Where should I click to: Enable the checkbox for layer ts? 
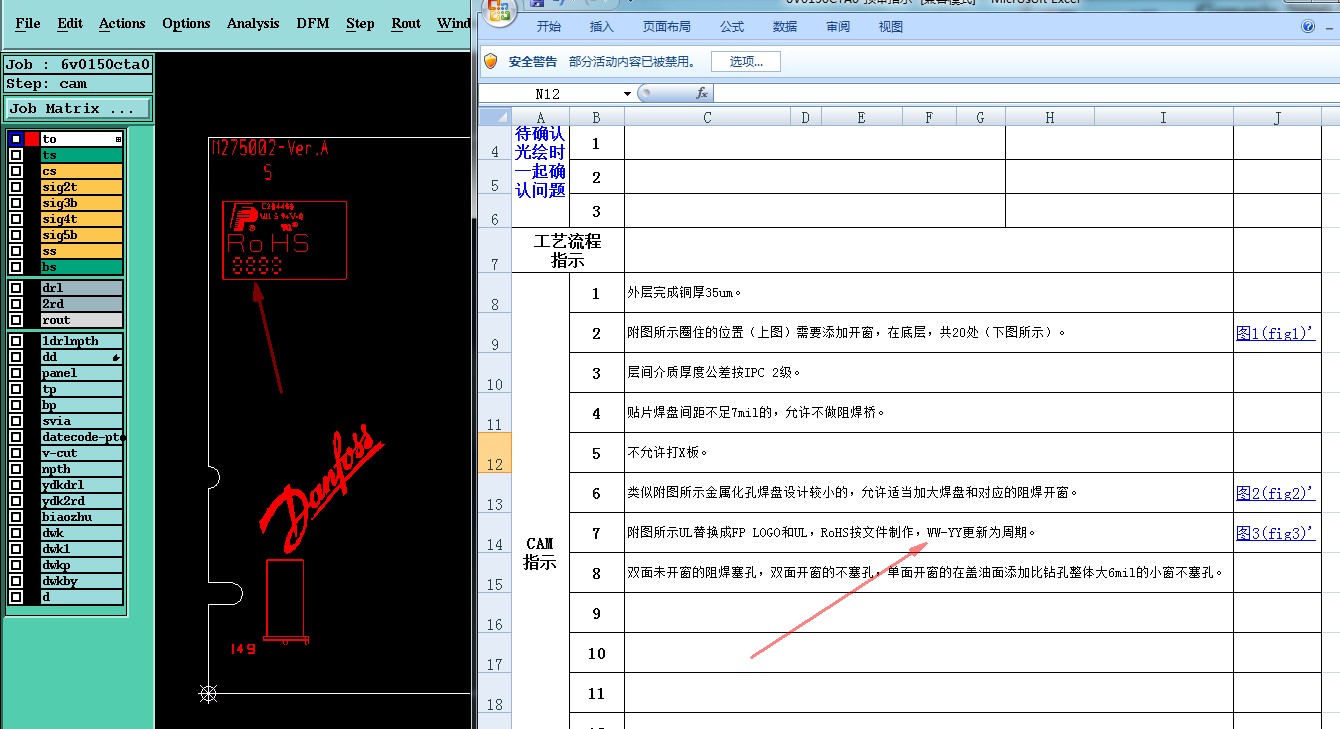16,155
